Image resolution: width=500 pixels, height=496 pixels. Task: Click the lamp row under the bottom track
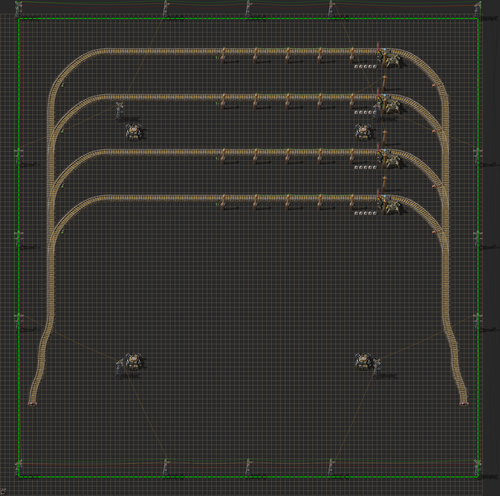(365, 213)
